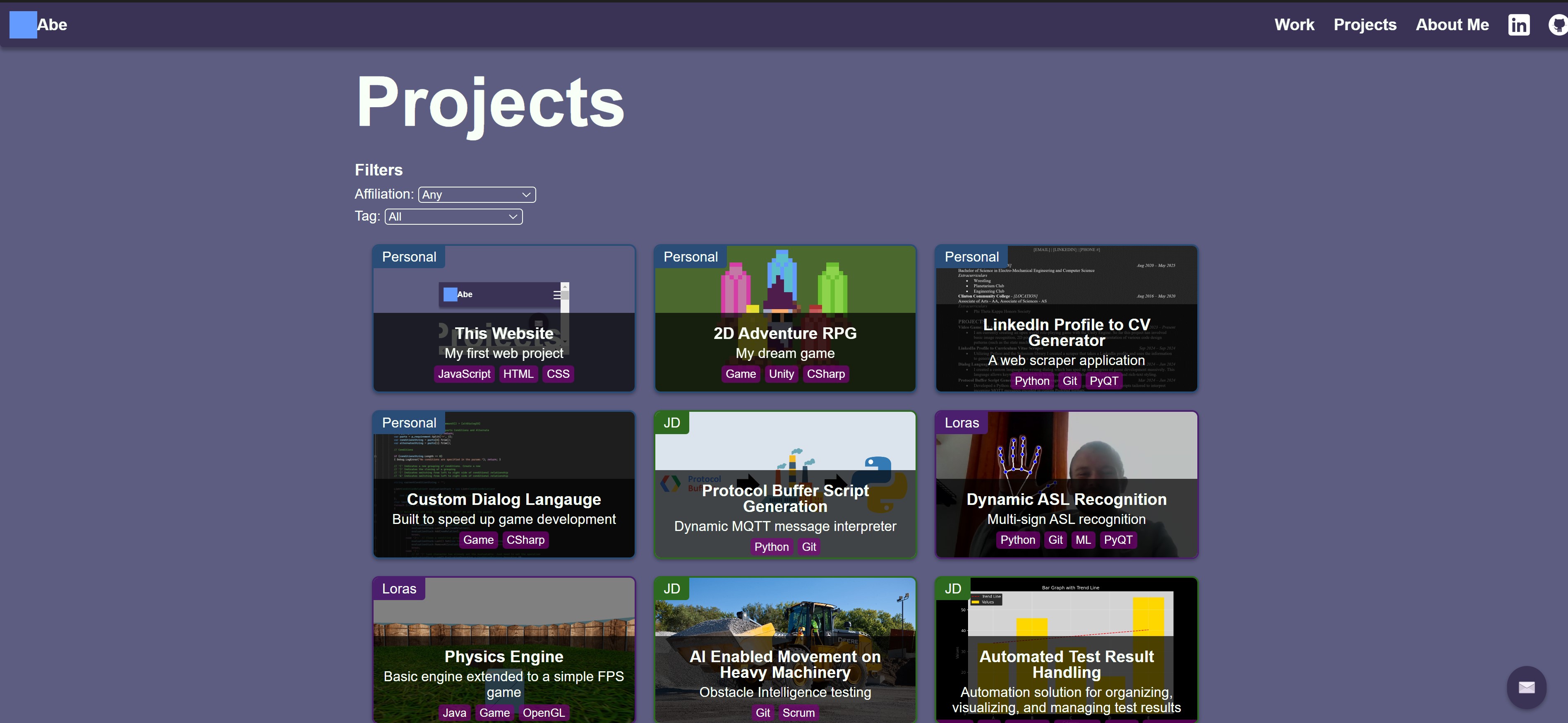Expand the Any affiliation selector
This screenshot has width=1568, height=723.
coord(477,194)
